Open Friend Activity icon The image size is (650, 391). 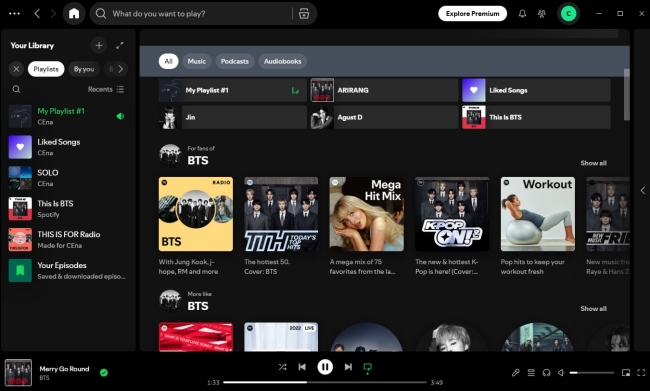(x=541, y=14)
